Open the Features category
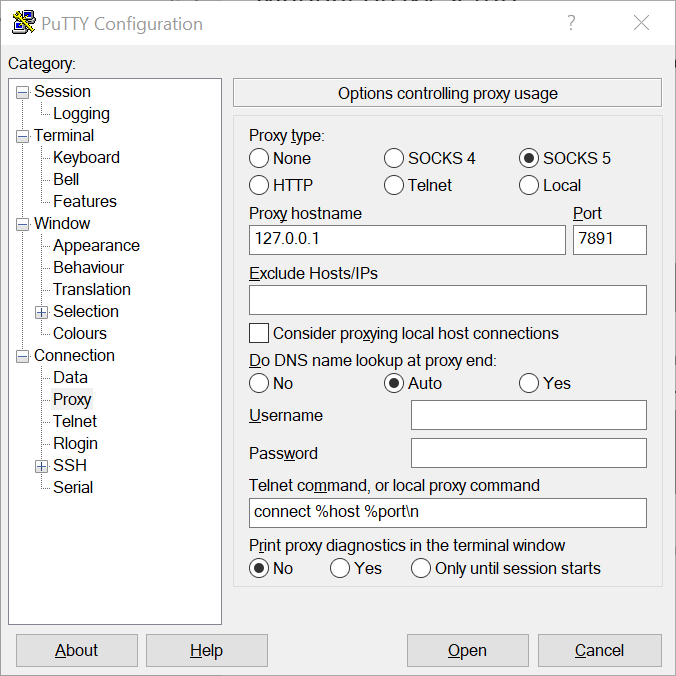This screenshot has height=676, width=676. pyautogui.click(x=84, y=201)
